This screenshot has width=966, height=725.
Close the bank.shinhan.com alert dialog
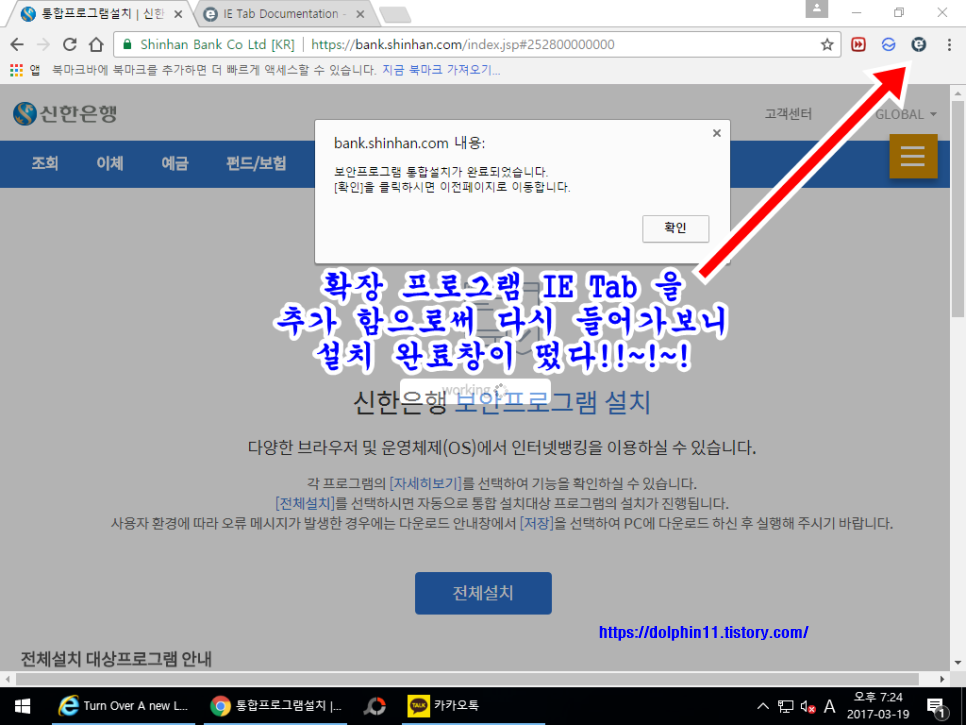click(716, 133)
